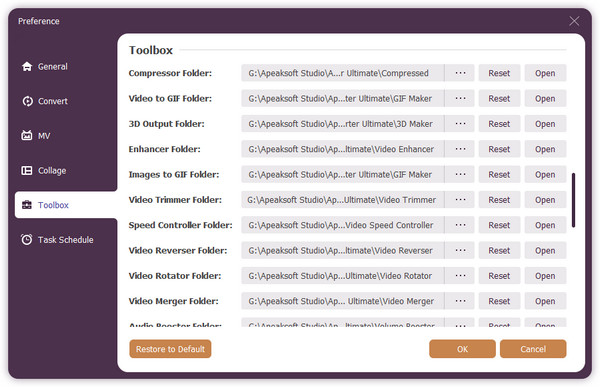This screenshot has height=387, width=600.
Task: Open the Compressor Folder location
Action: pos(545,73)
